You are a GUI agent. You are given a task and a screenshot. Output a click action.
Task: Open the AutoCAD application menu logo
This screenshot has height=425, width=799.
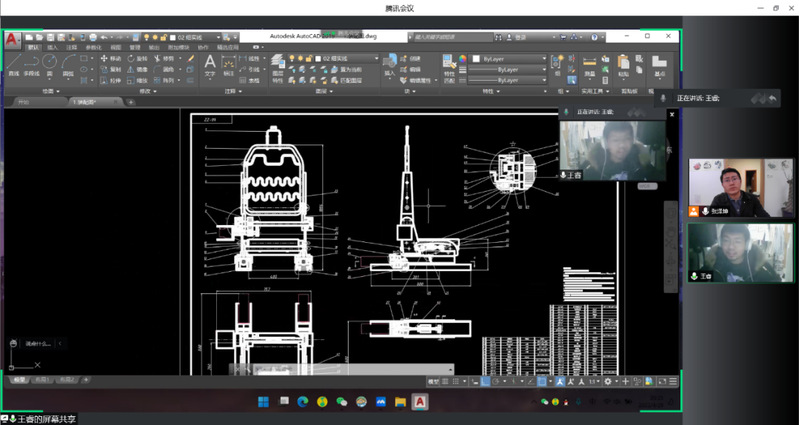point(12,38)
